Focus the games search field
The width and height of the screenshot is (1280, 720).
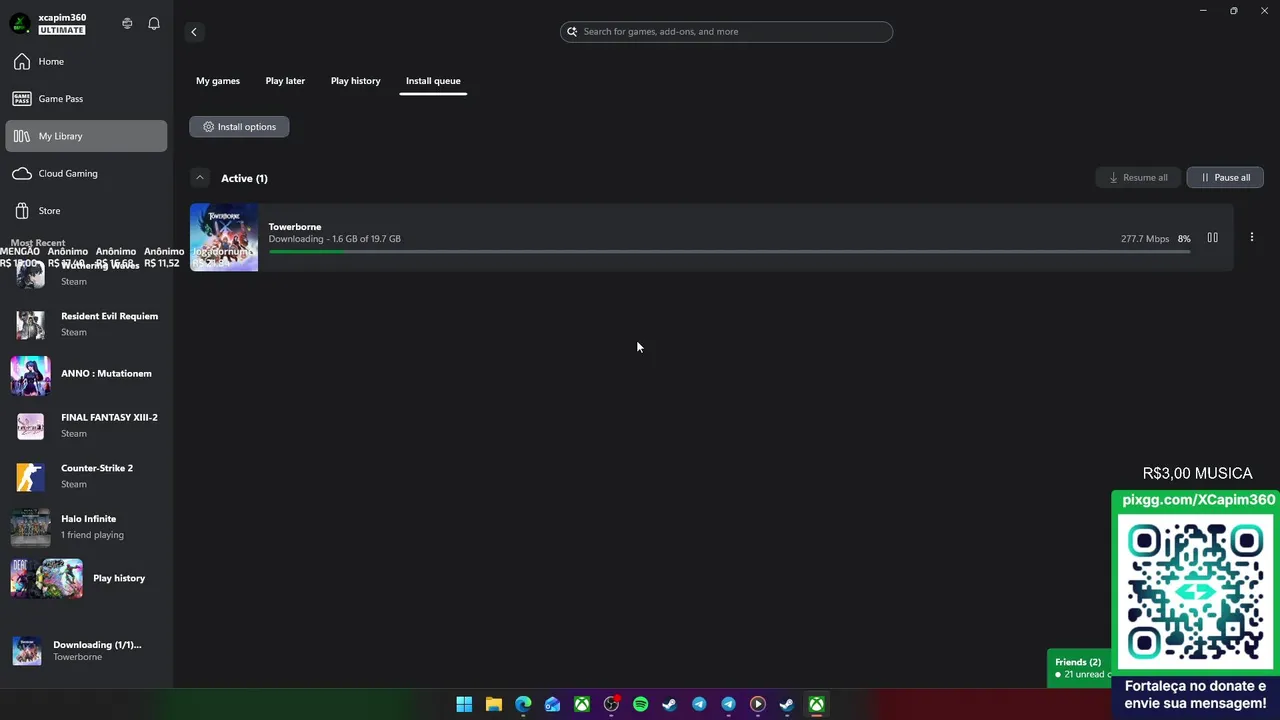coord(726,32)
